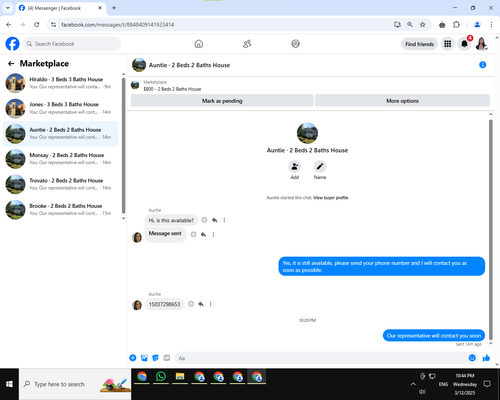
Task: Open the Jones - 3 Beds 3 Baths House chat
Action: (x=60, y=108)
